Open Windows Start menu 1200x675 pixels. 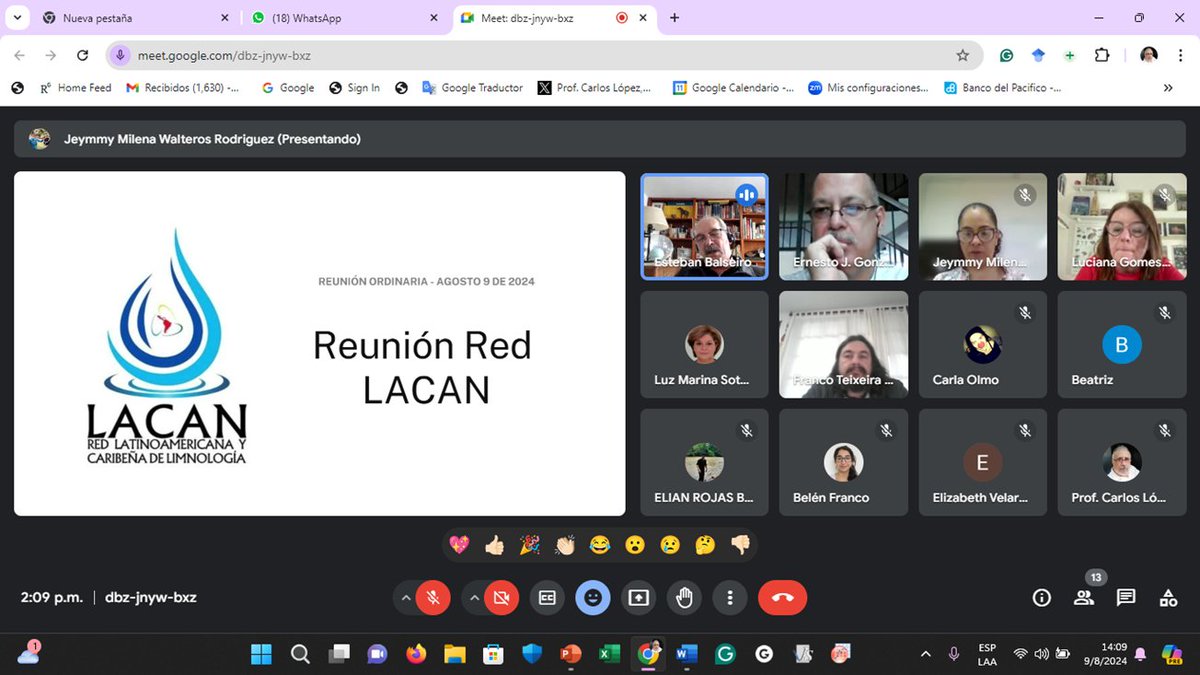pyautogui.click(x=261, y=654)
